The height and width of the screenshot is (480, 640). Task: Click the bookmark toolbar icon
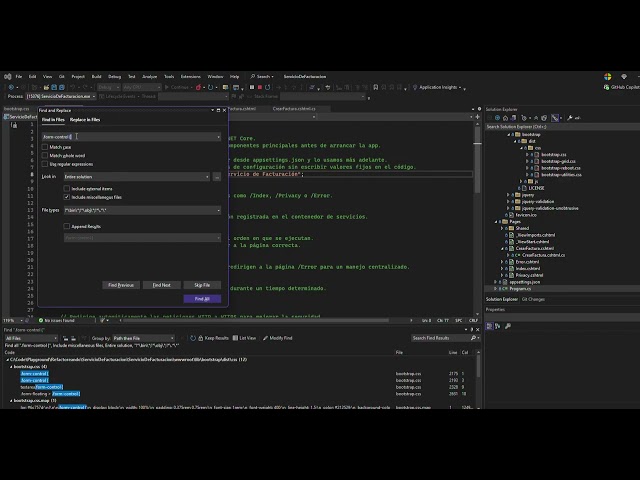(x=376, y=87)
